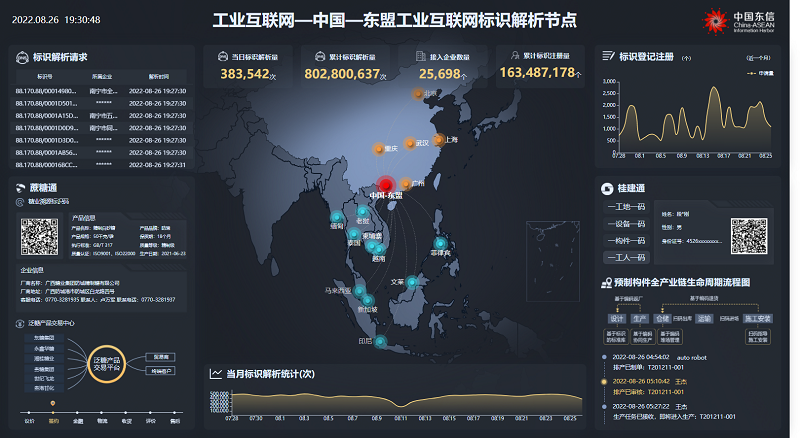Click the 所属企业 column header
This screenshot has height=438, width=800.
(102, 77)
